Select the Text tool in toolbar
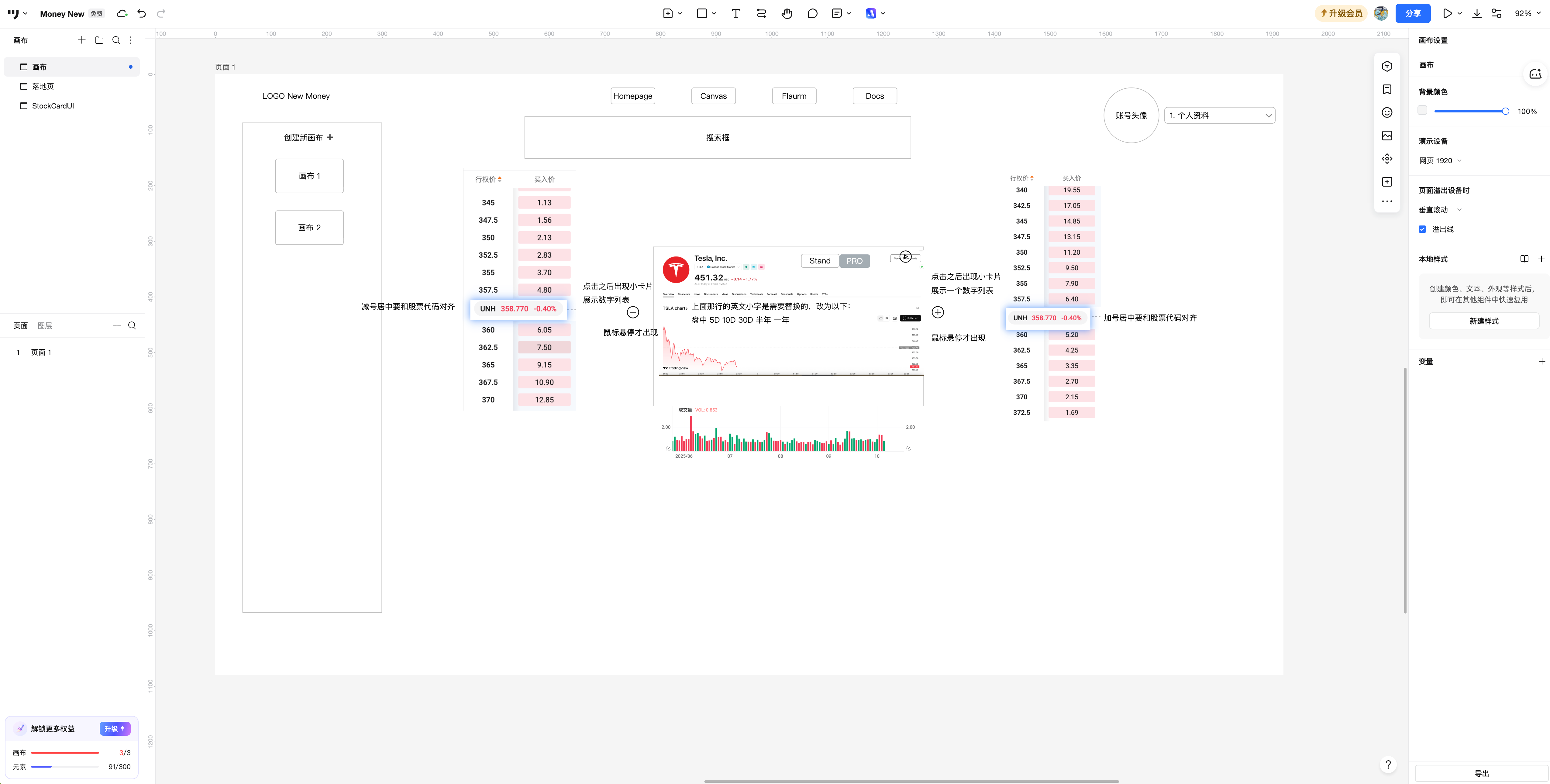 [735, 13]
